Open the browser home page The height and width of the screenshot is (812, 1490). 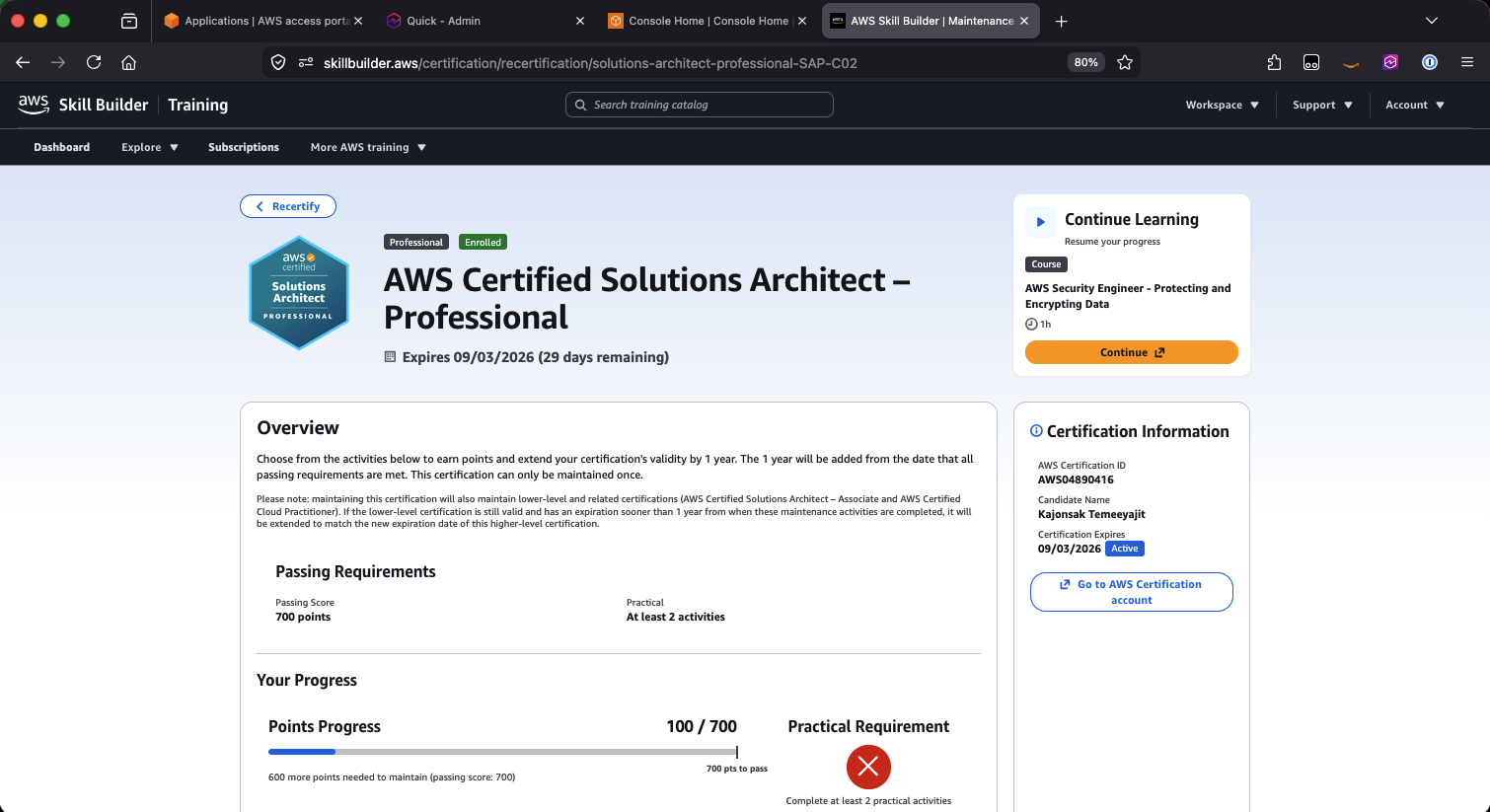(128, 62)
